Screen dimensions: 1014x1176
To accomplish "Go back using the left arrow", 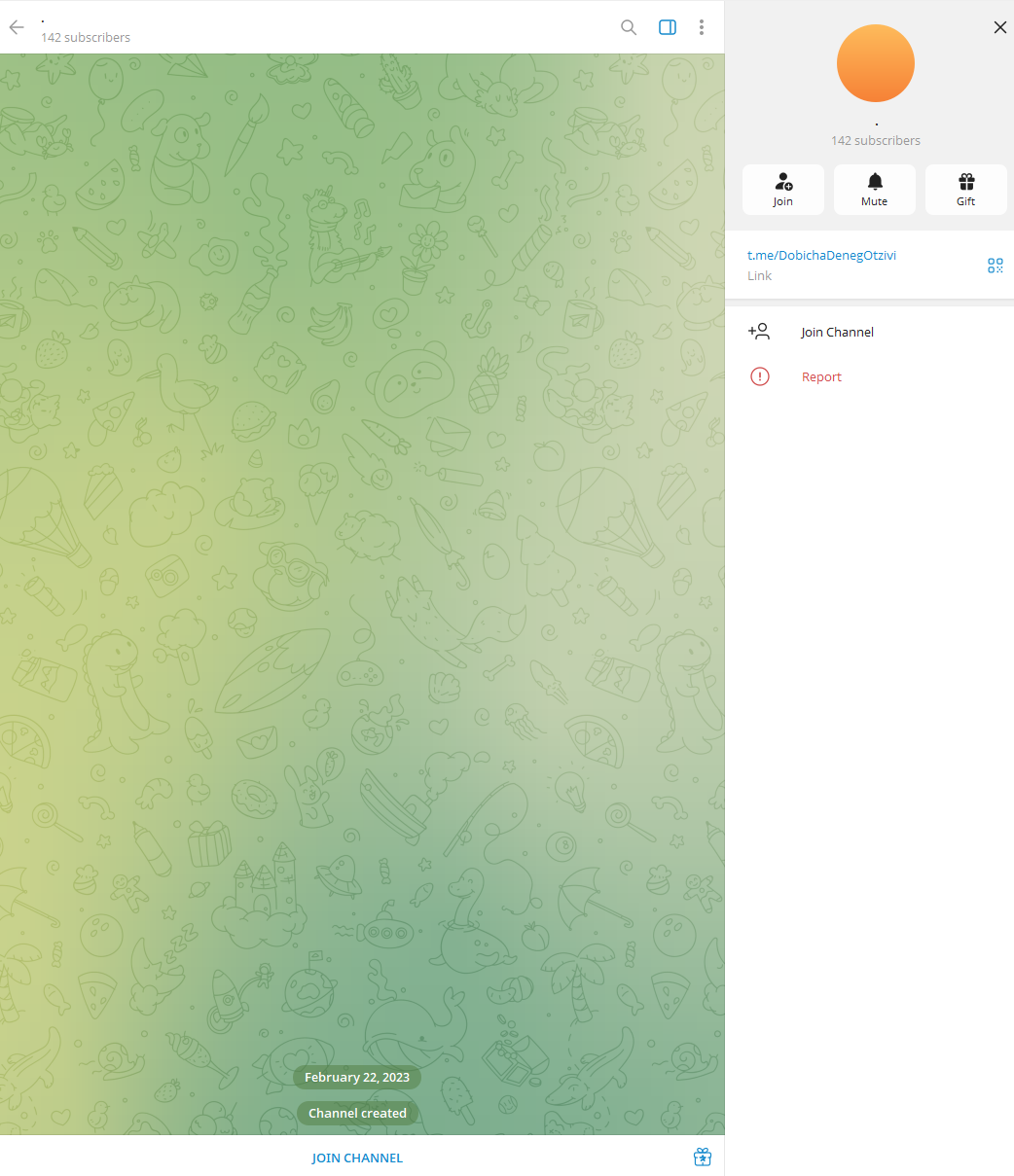I will pos(17,27).
